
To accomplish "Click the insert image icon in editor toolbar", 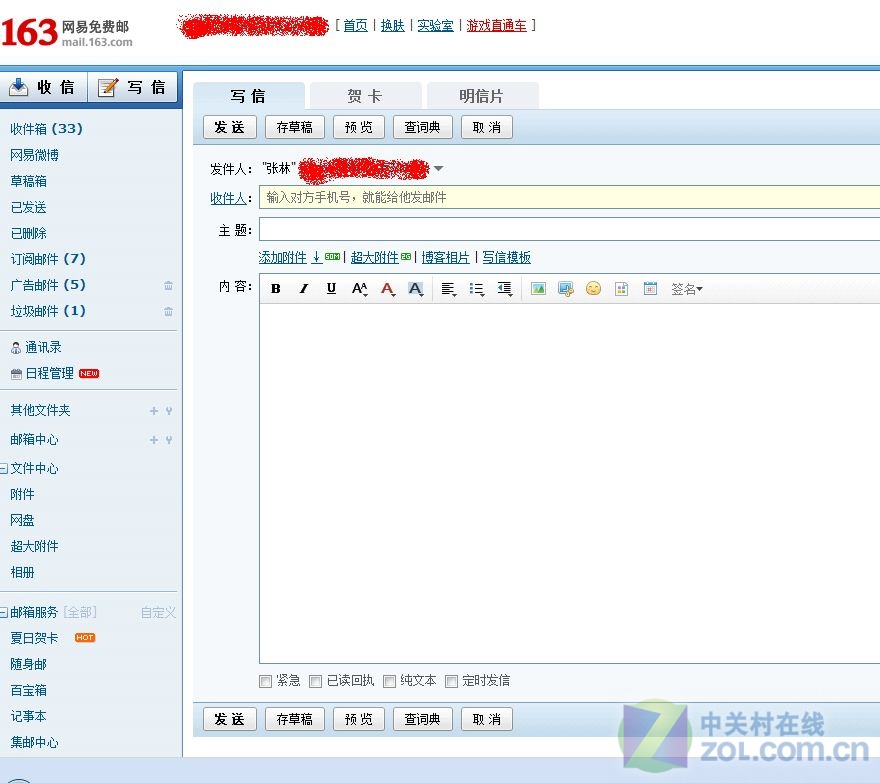I will coord(538,289).
